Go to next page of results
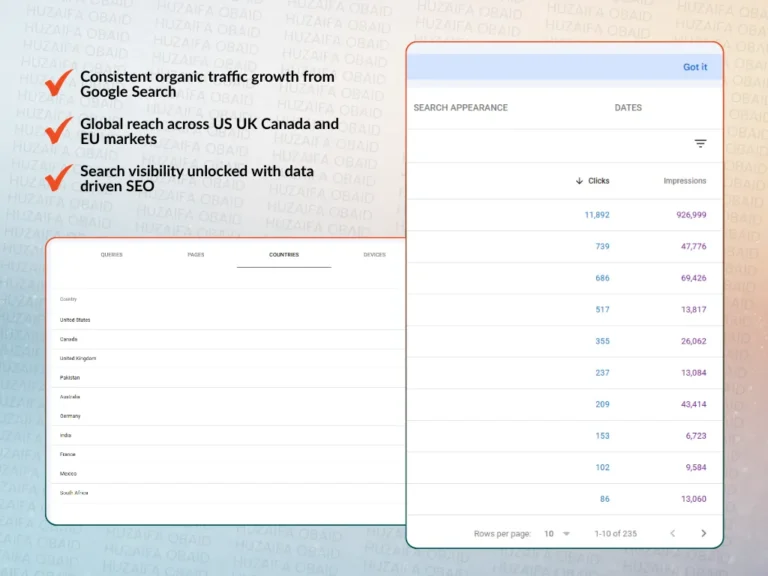768x576 pixels. coord(703,534)
